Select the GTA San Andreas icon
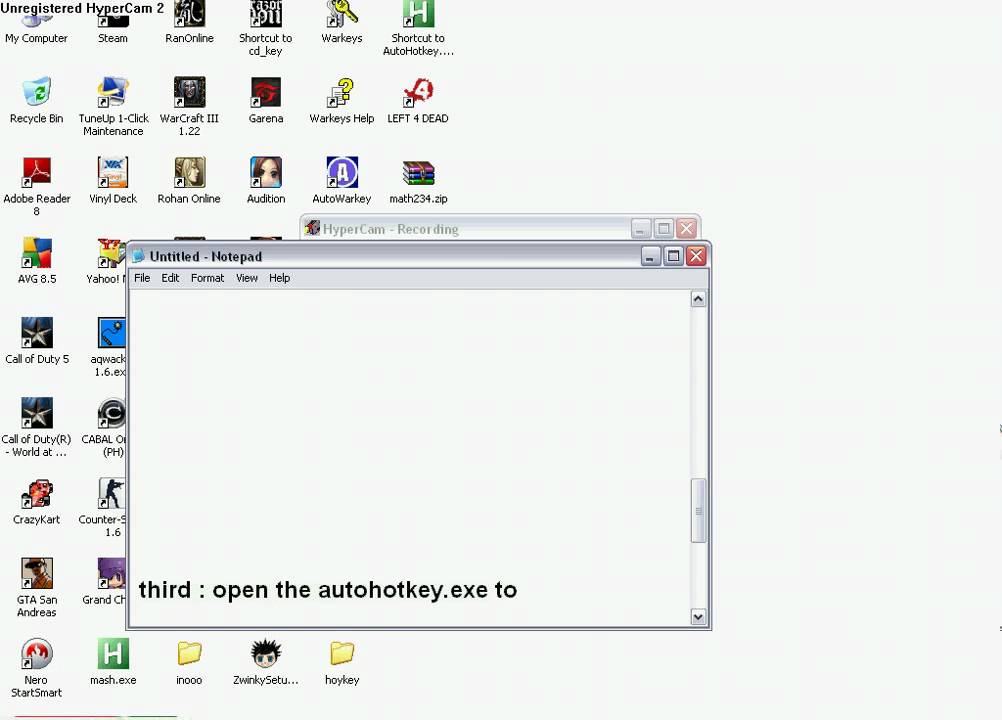Screen dimensions: 1002x720 [36, 588]
